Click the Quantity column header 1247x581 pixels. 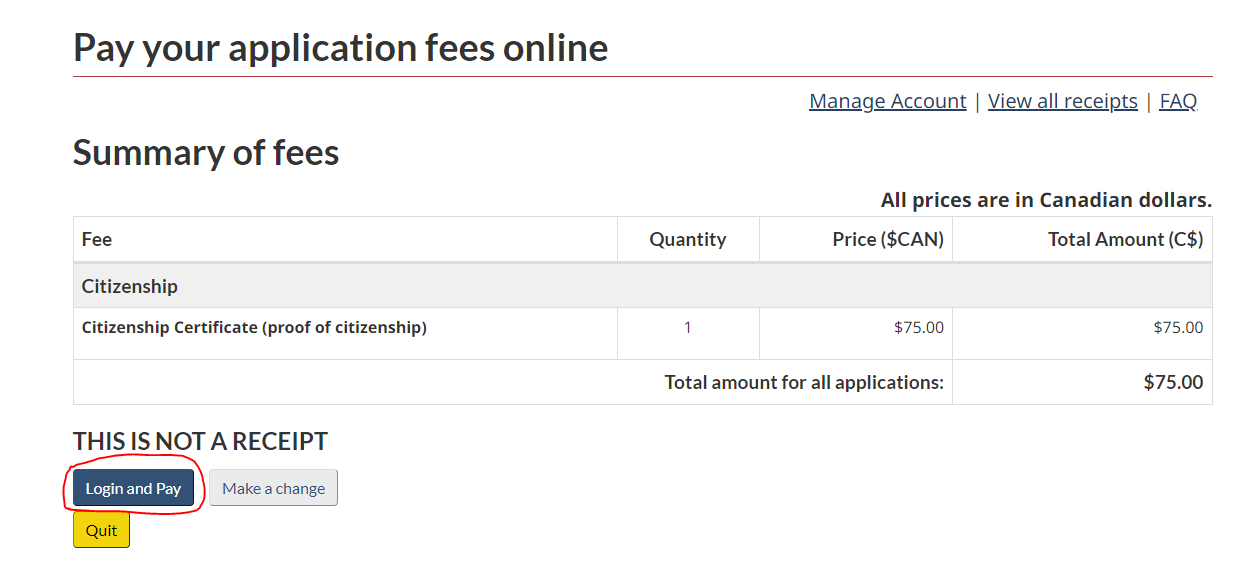pos(688,239)
